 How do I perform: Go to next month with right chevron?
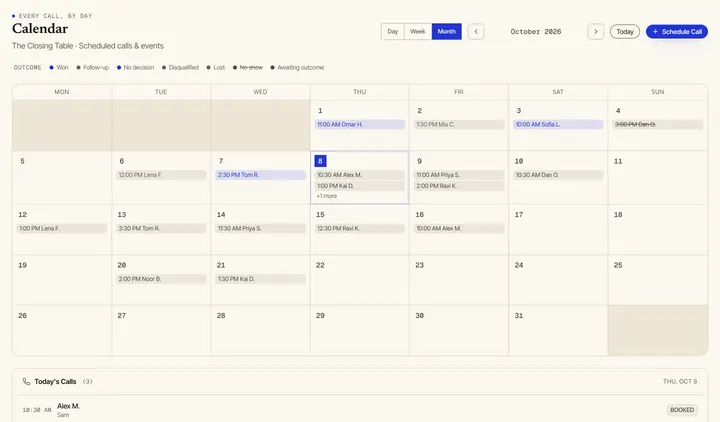(x=596, y=32)
